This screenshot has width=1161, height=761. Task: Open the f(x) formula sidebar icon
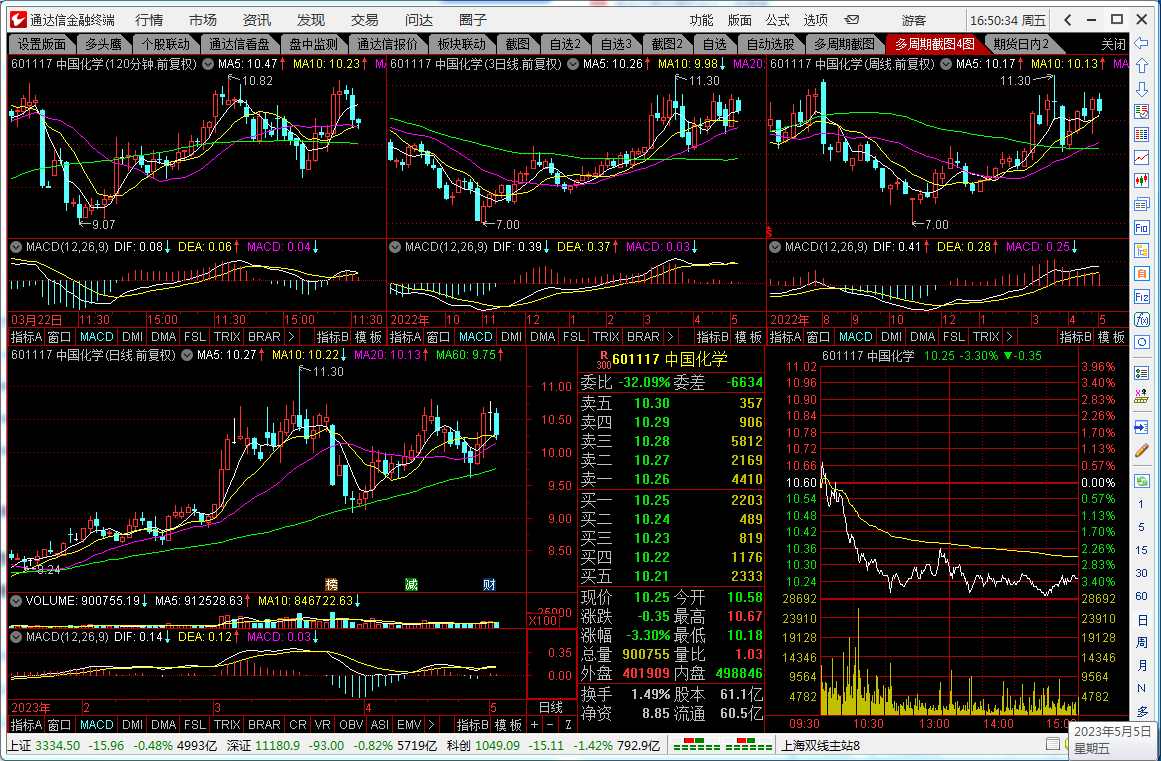(x=1141, y=320)
